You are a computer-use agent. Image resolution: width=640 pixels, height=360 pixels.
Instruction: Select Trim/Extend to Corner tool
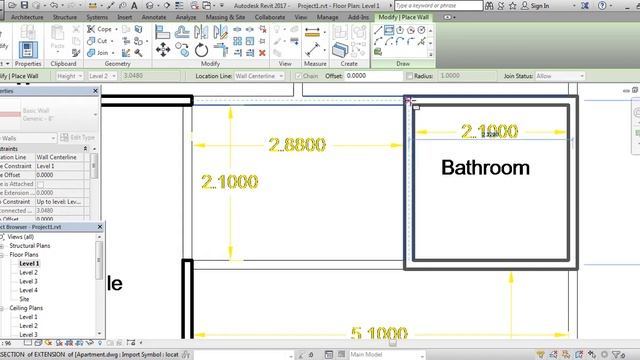[220, 50]
